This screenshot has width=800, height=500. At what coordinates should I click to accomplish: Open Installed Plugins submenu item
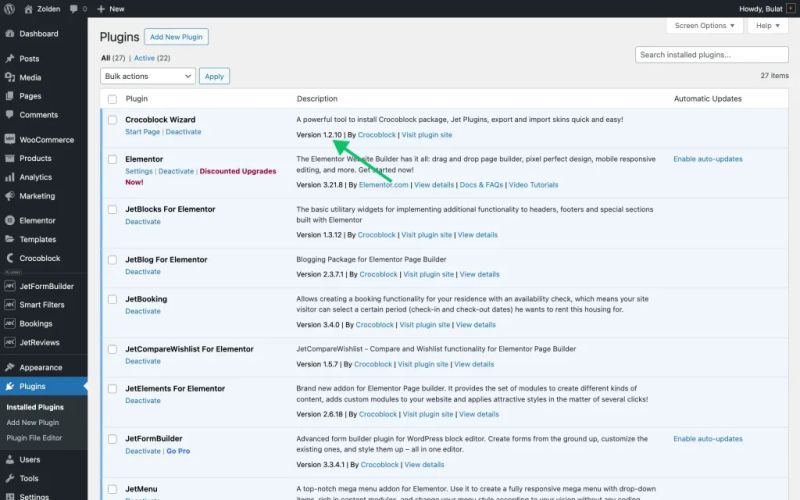point(35,407)
